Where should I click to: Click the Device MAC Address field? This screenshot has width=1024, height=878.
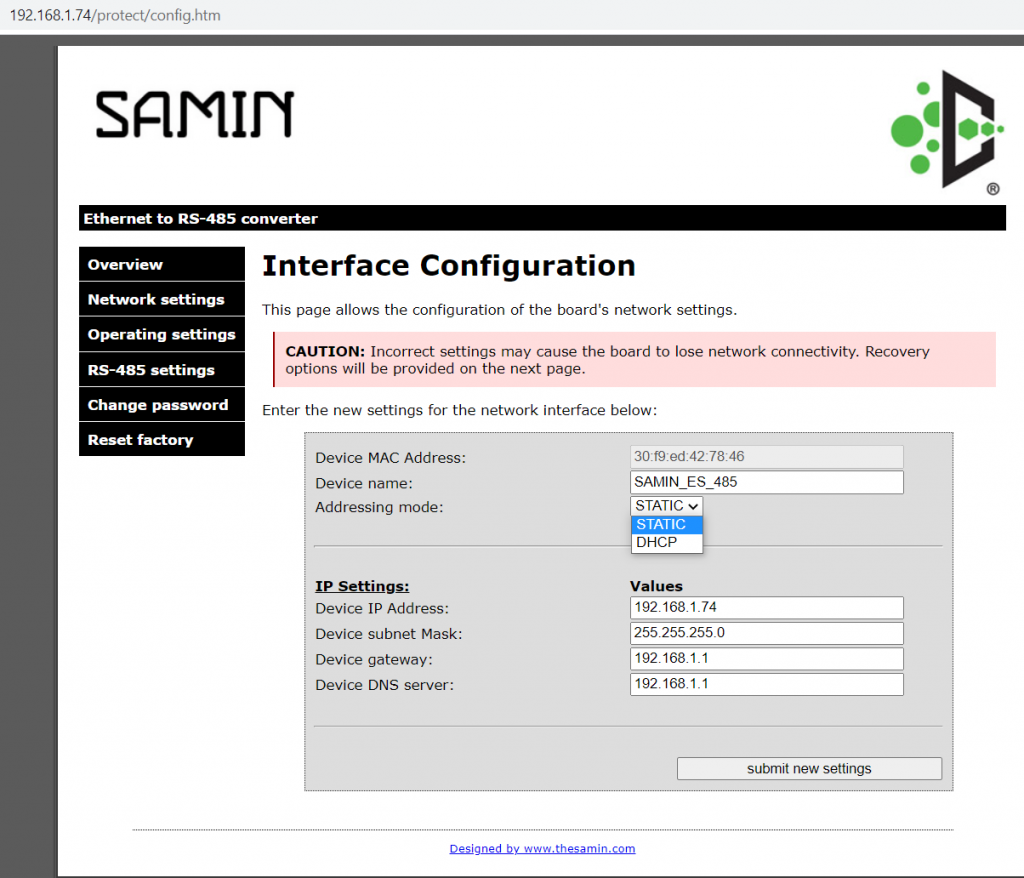pos(767,457)
